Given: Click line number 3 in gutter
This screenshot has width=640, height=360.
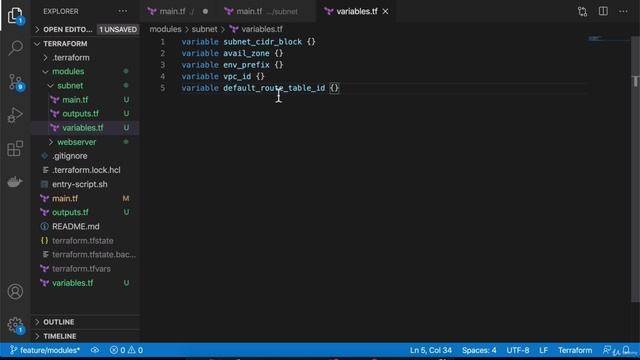Looking at the screenshot, I should point(162,65).
